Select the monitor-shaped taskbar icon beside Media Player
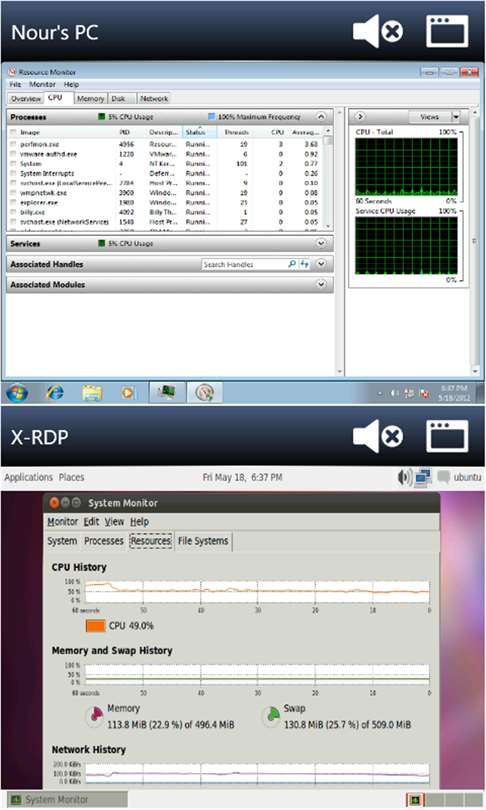 [167, 393]
